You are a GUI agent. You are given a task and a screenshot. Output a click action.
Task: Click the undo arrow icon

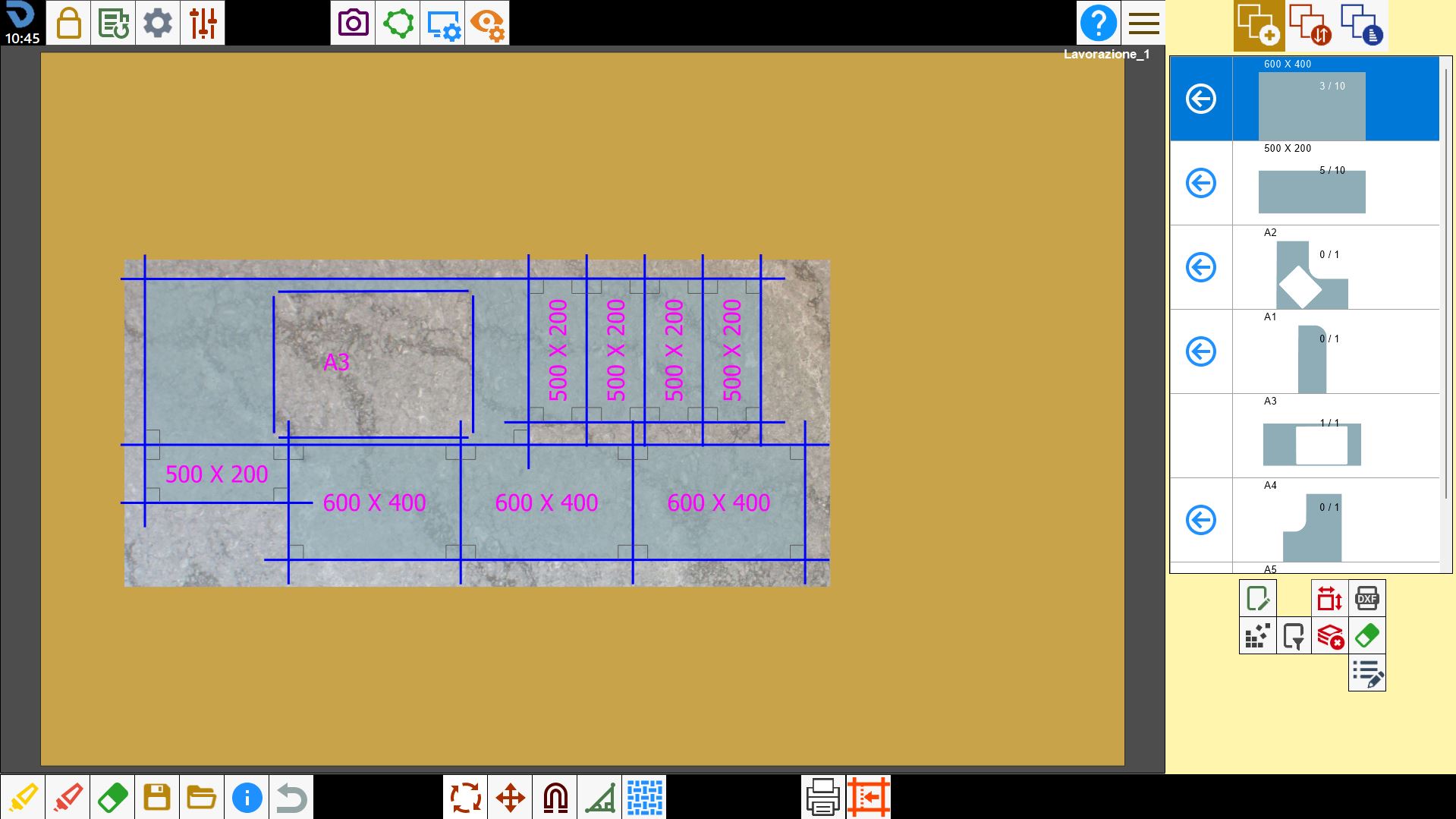pos(291,797)
